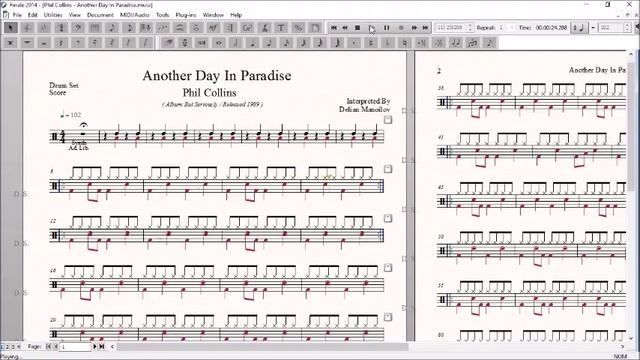This screenshot has width=640, height=360.
Task: Select the Tuplet tool
Action: (163, 28)
